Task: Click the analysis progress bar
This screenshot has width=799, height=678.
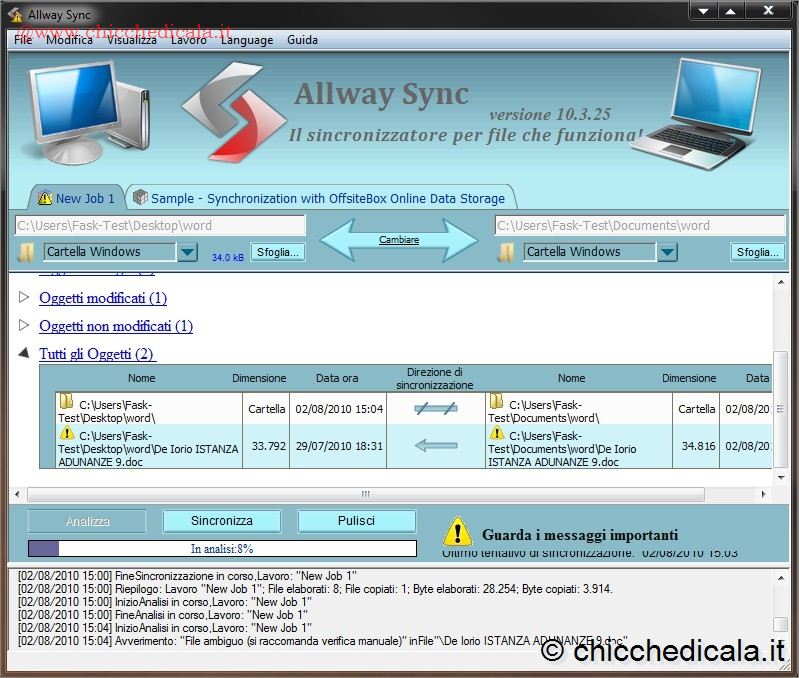Action: [x=222, y=548]
